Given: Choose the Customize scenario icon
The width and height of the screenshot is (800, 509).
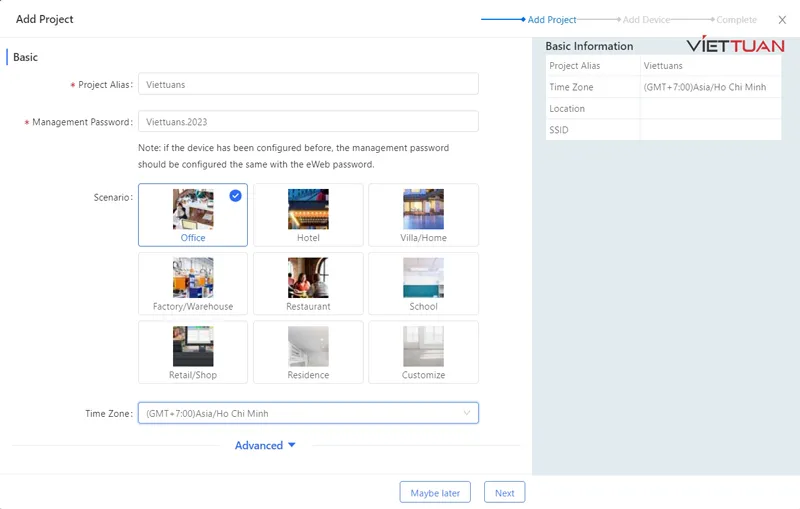Looking at the screenshot, I should click(x=423, y=346).
